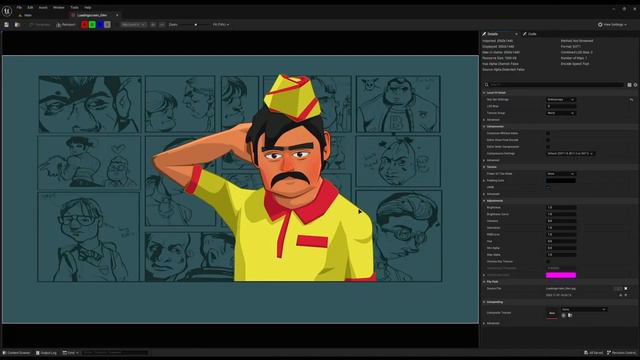Open the Compression Settings dropdown
This screenshot has width=640, height=360.
click(x=570, y=153)
